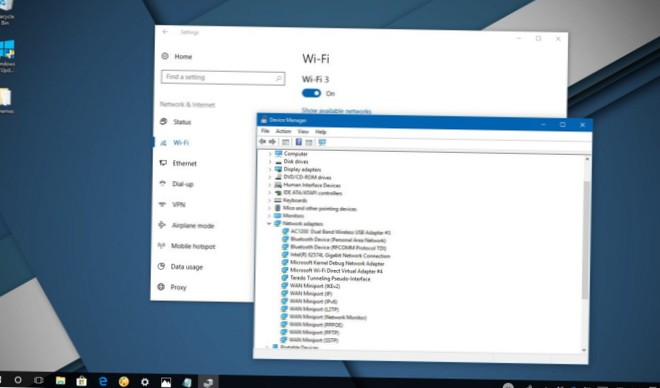This screenshot has height=388, width=660.
Task: Select WAN Miniport (PPTP)
Action: (314, 332)
